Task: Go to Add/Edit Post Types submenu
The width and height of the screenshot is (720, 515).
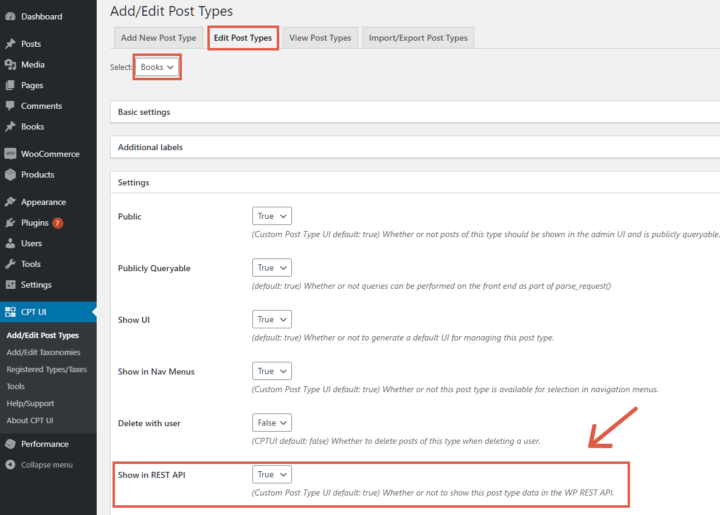Action: click(x=43, y=336)
